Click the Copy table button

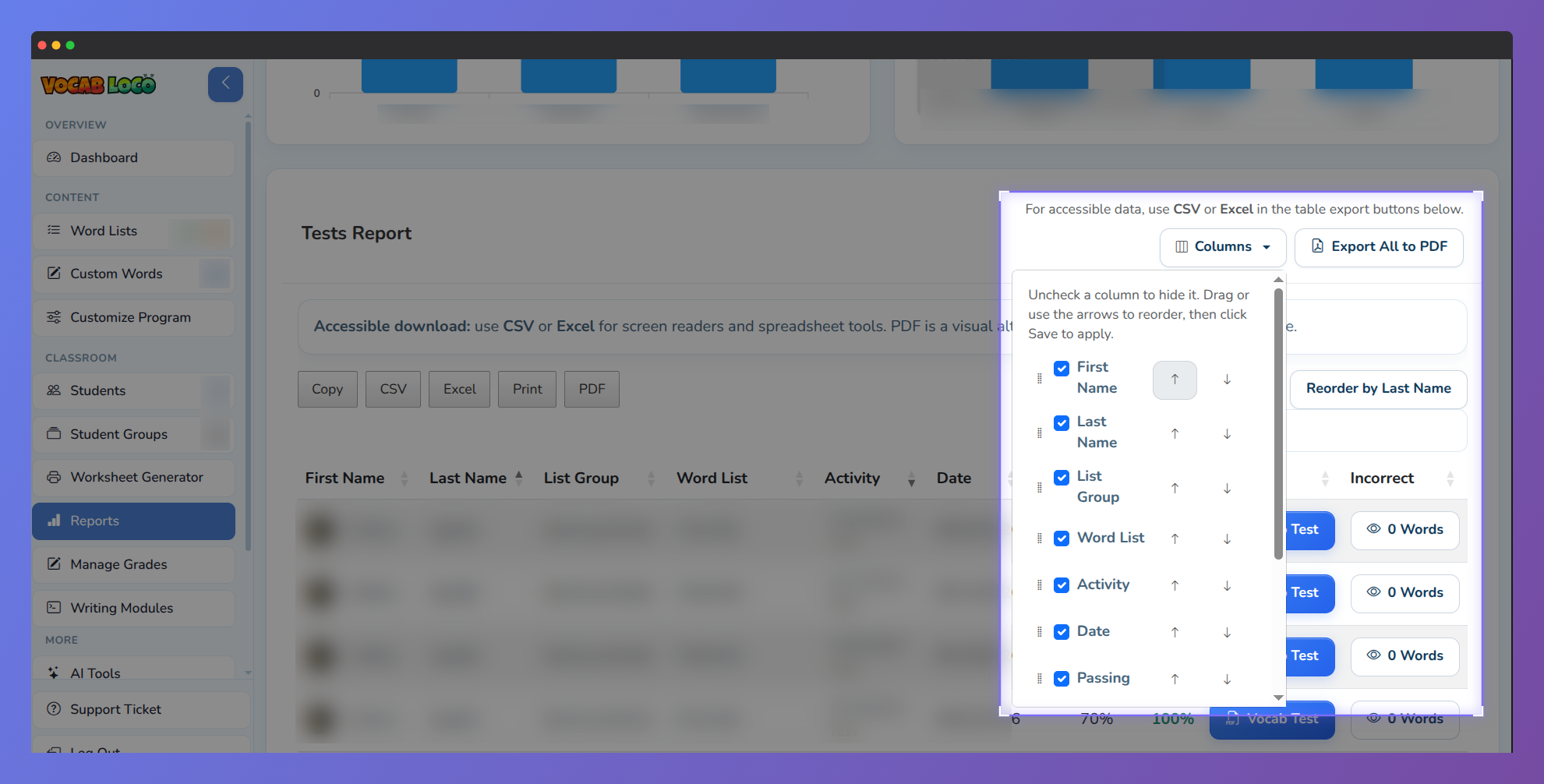coord(327,389)
